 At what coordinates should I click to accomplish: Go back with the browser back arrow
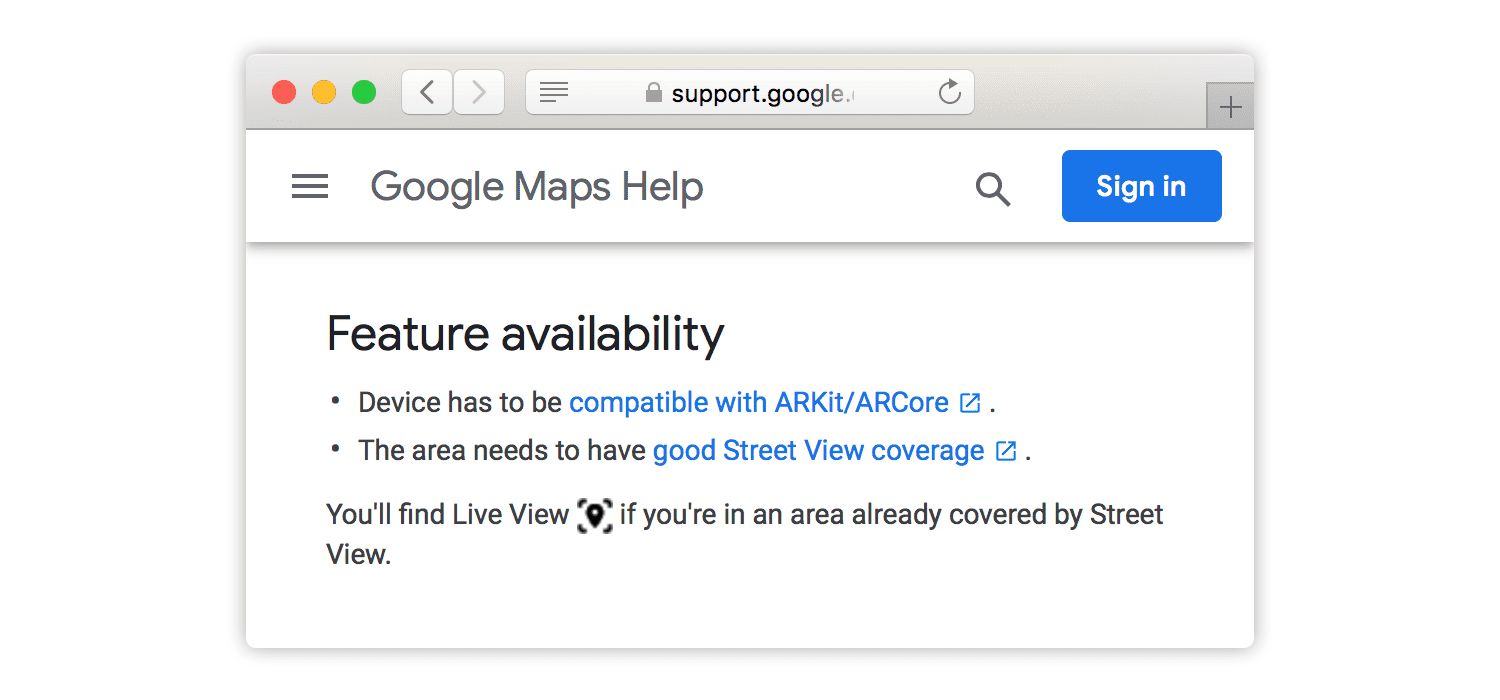[x=427, y=93]
